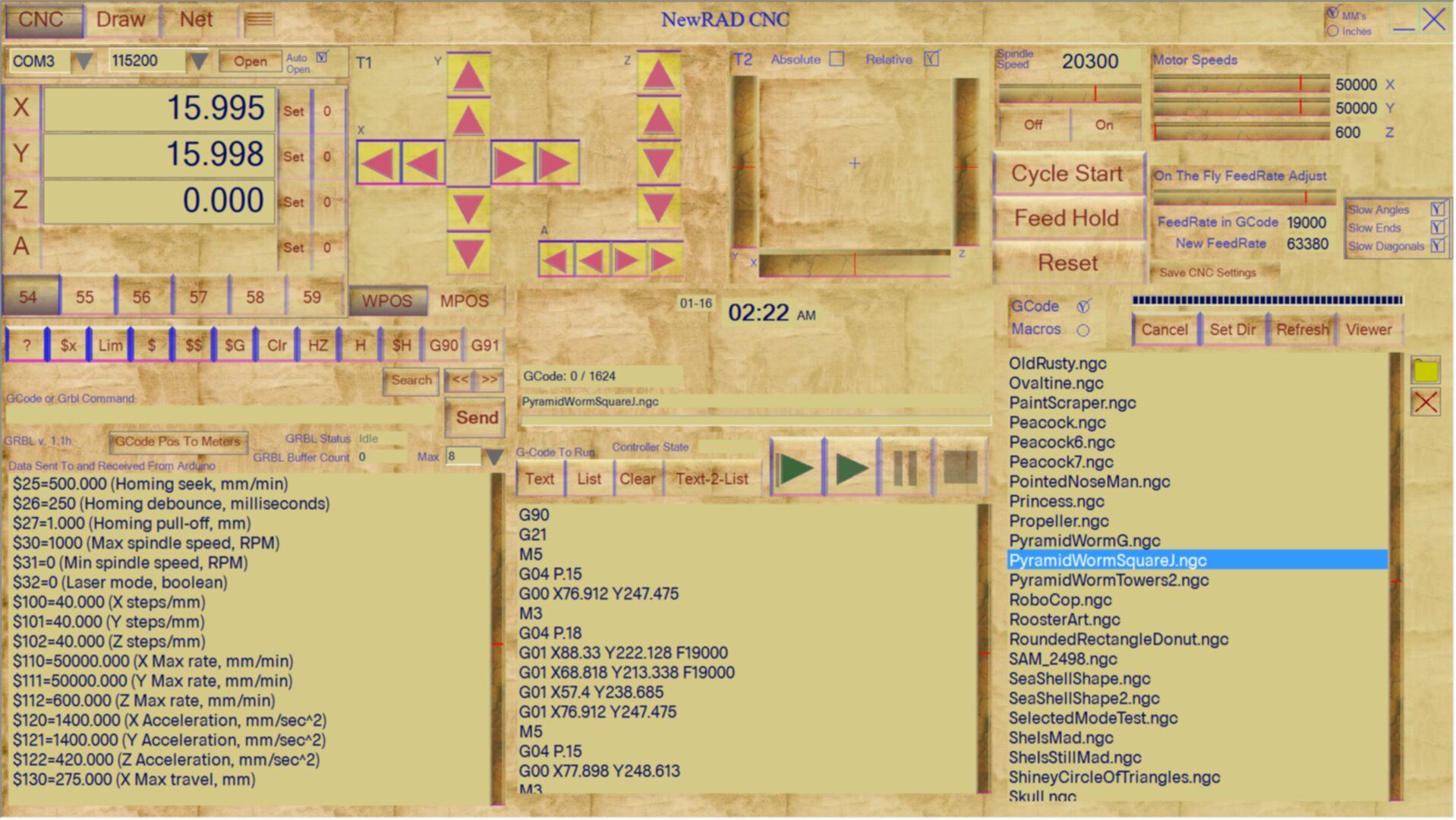1456x820 pixels.
Task: Click Send command button
Action: tap(476, 418)
